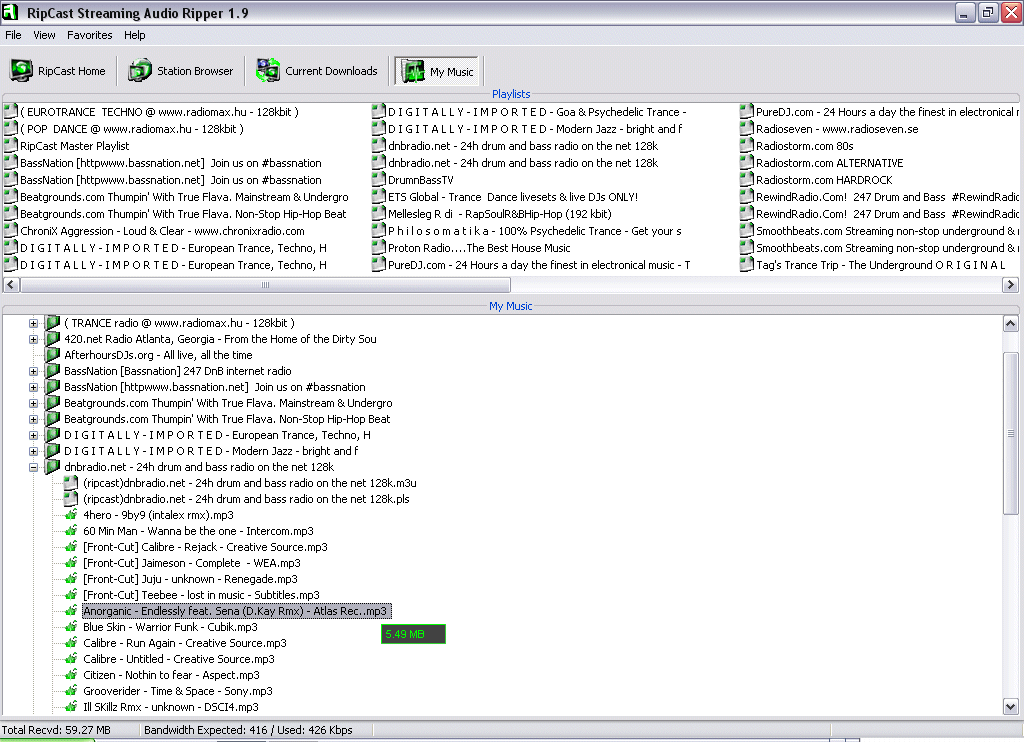Click music icon for 60 Min Man mp3

coord(71,530)
